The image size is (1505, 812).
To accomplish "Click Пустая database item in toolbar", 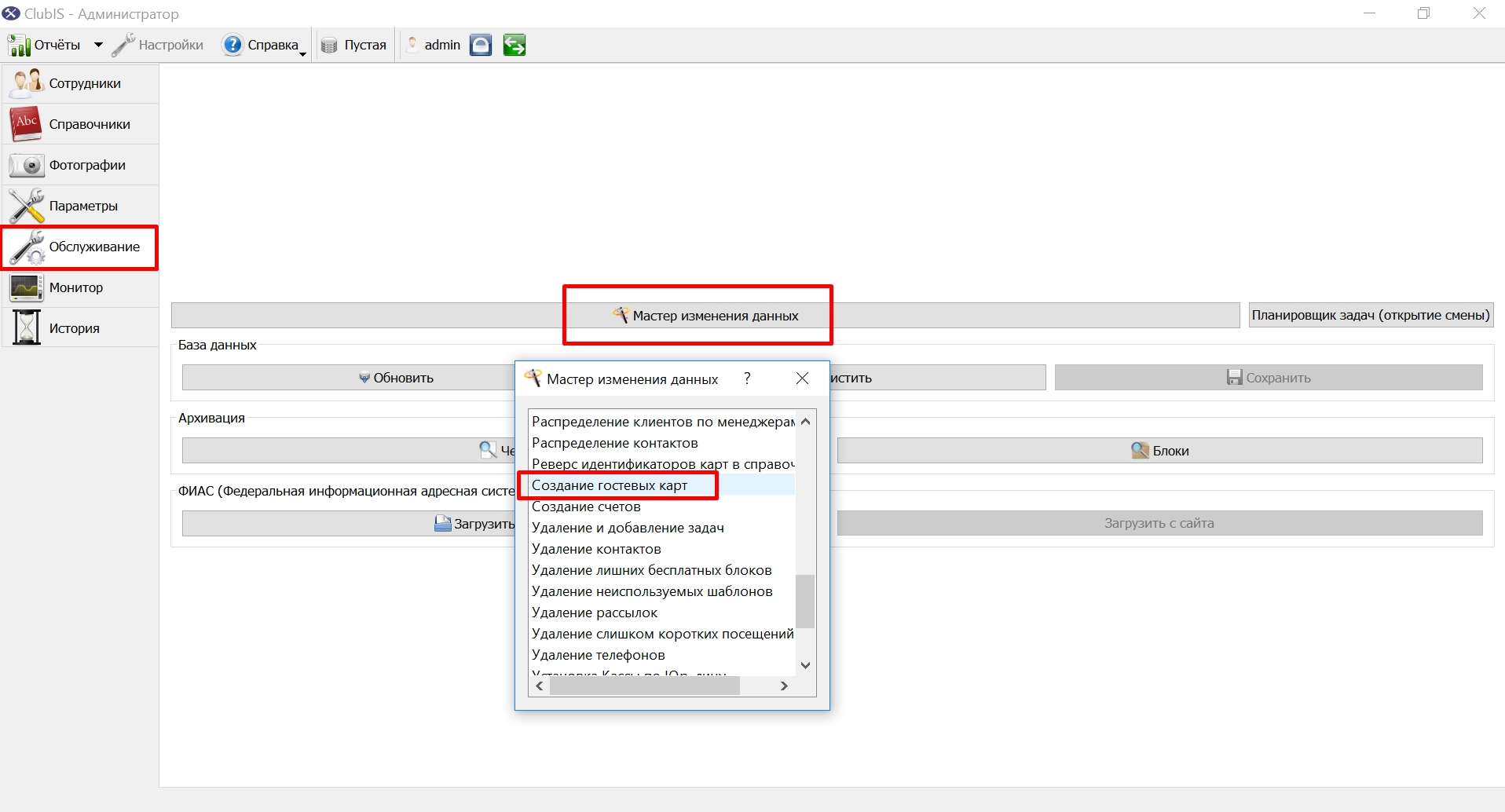I will coord(354,45).
